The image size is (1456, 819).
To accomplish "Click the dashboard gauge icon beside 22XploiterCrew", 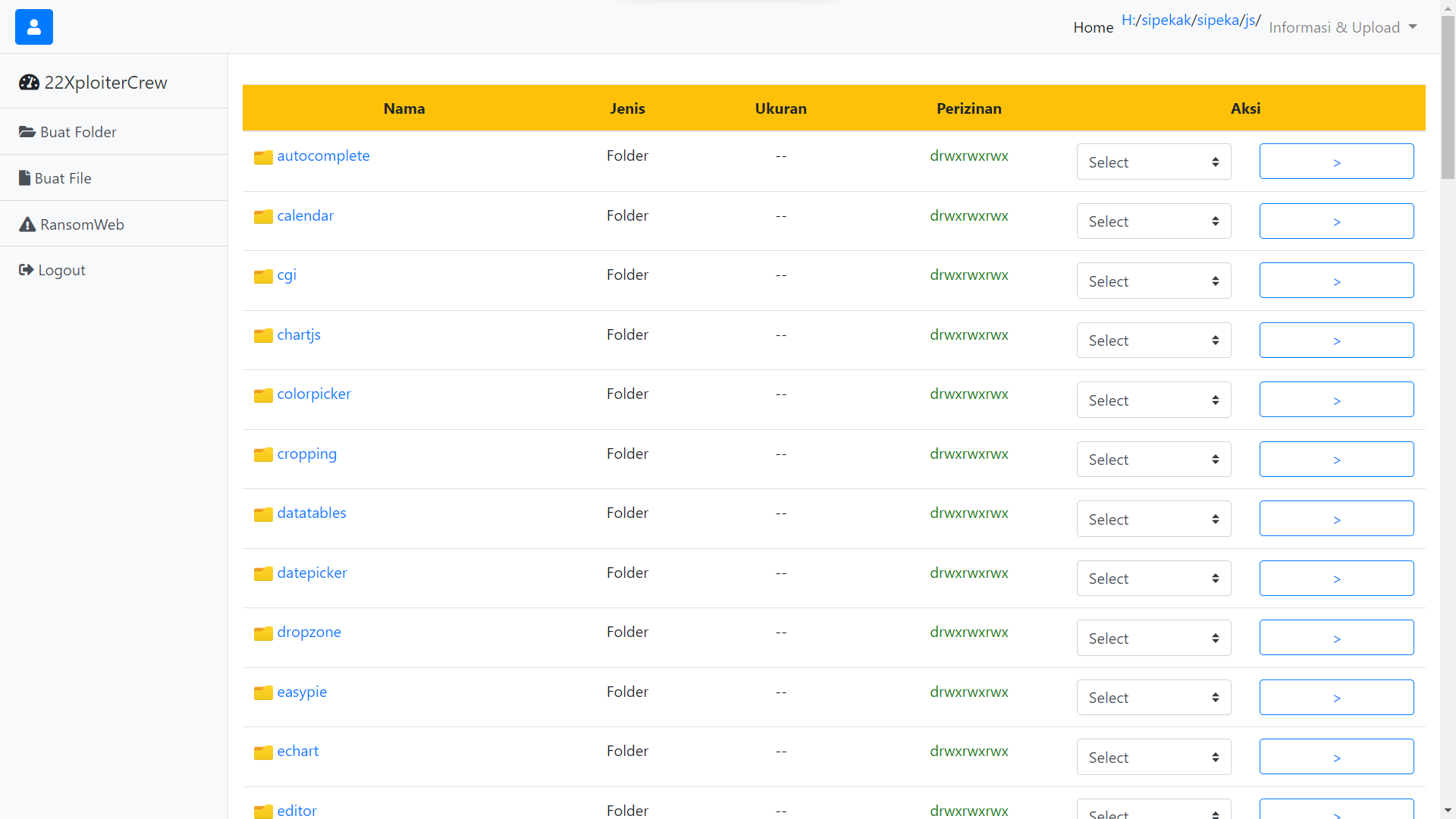I will pos(29,83).
